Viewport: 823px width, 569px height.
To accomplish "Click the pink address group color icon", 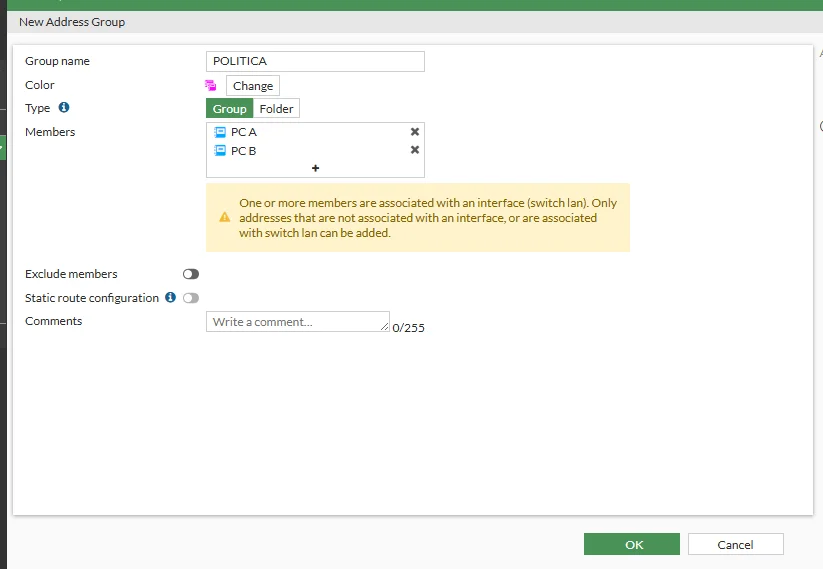I will point(210,85).
